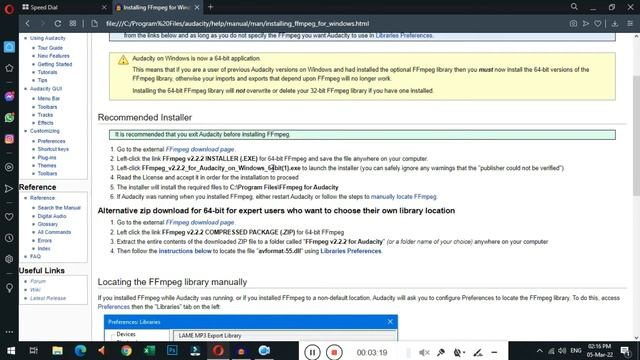Open the Opera main menu logo
The height and width of the screenshot is (360, 640).
[x=9, y=9]
